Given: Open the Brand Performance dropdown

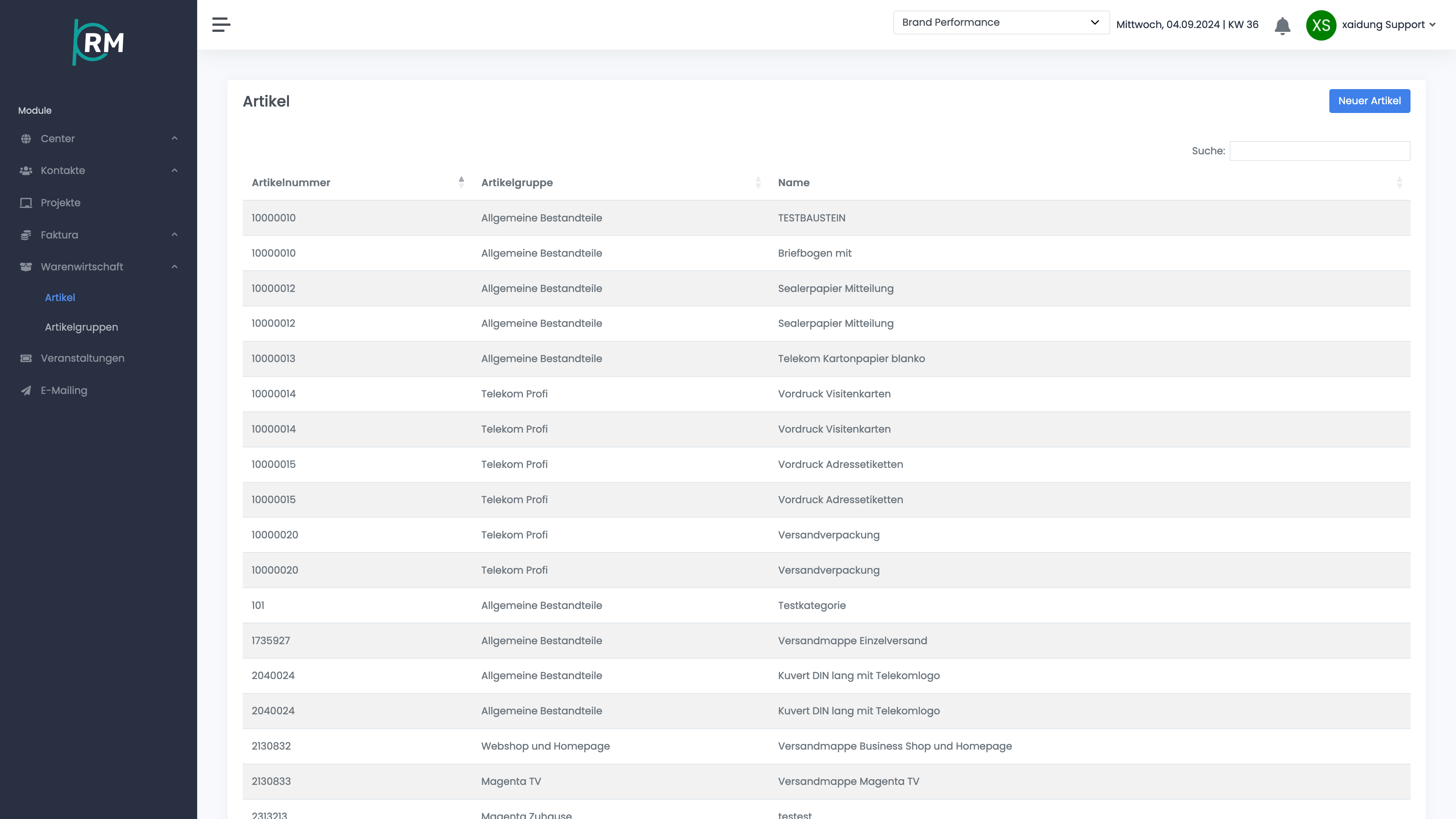Looking at the screenshot, I should pyautogui.click(x=1001, y=23).
